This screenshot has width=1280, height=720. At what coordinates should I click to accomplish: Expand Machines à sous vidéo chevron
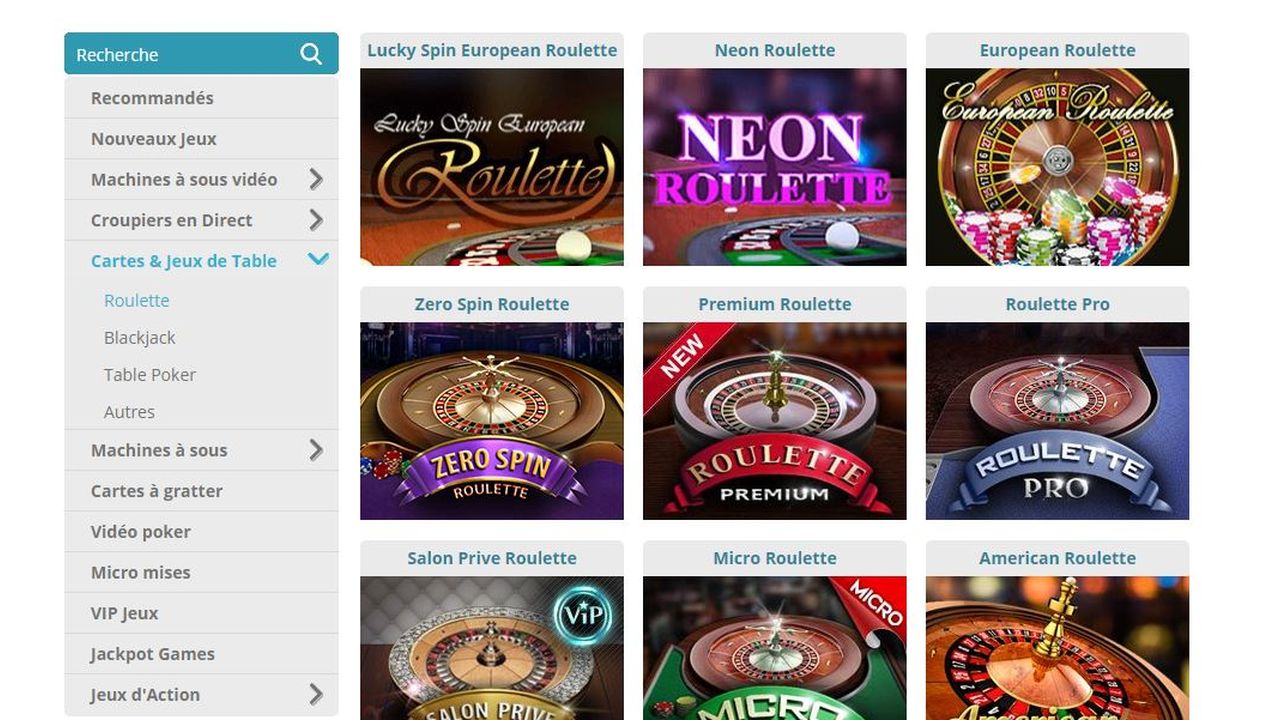(x=316, y=179)
